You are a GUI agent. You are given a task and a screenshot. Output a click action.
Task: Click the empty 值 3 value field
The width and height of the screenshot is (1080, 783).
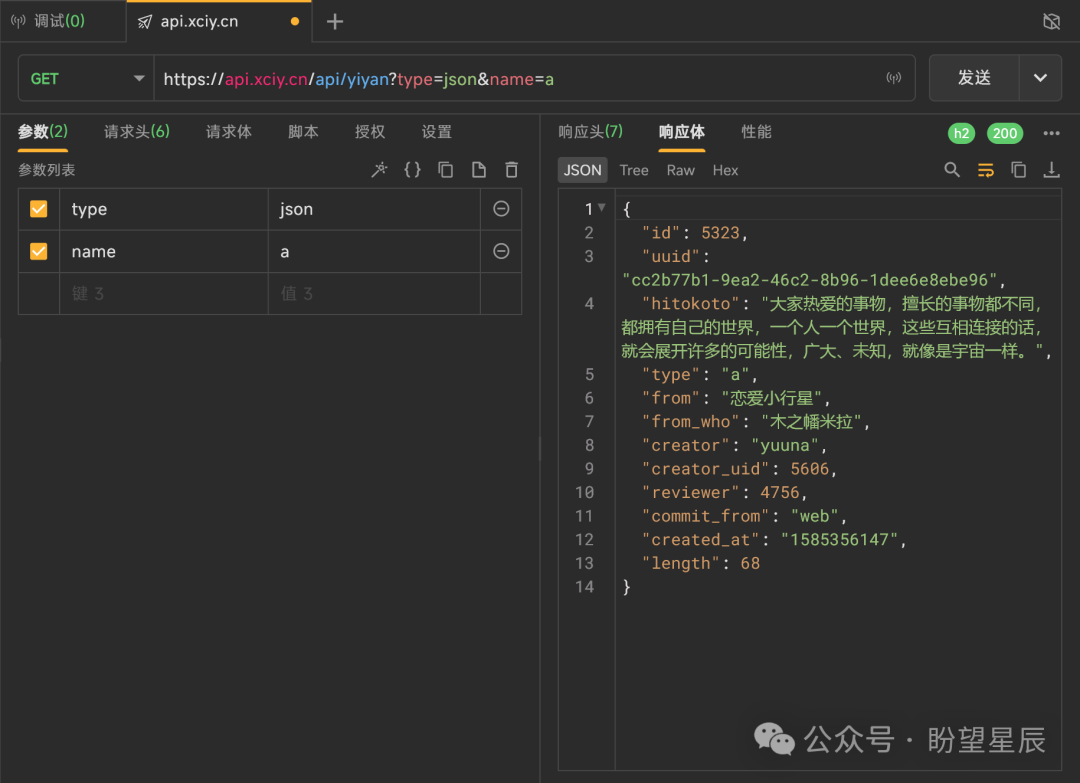click(374, 294)
